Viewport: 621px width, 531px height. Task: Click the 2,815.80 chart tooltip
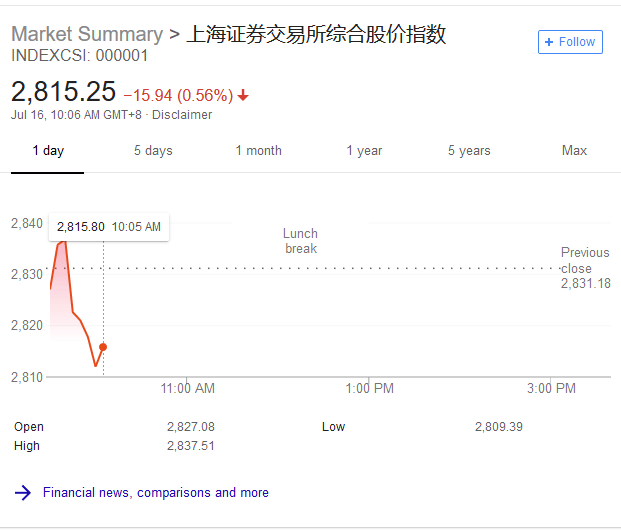tap(109, 227)
